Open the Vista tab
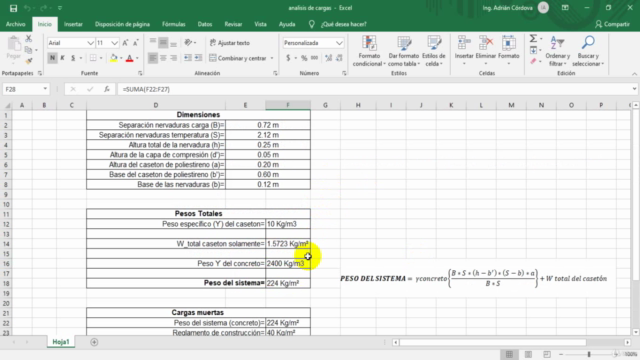640x360 pixels. click(x=260, y=24)
